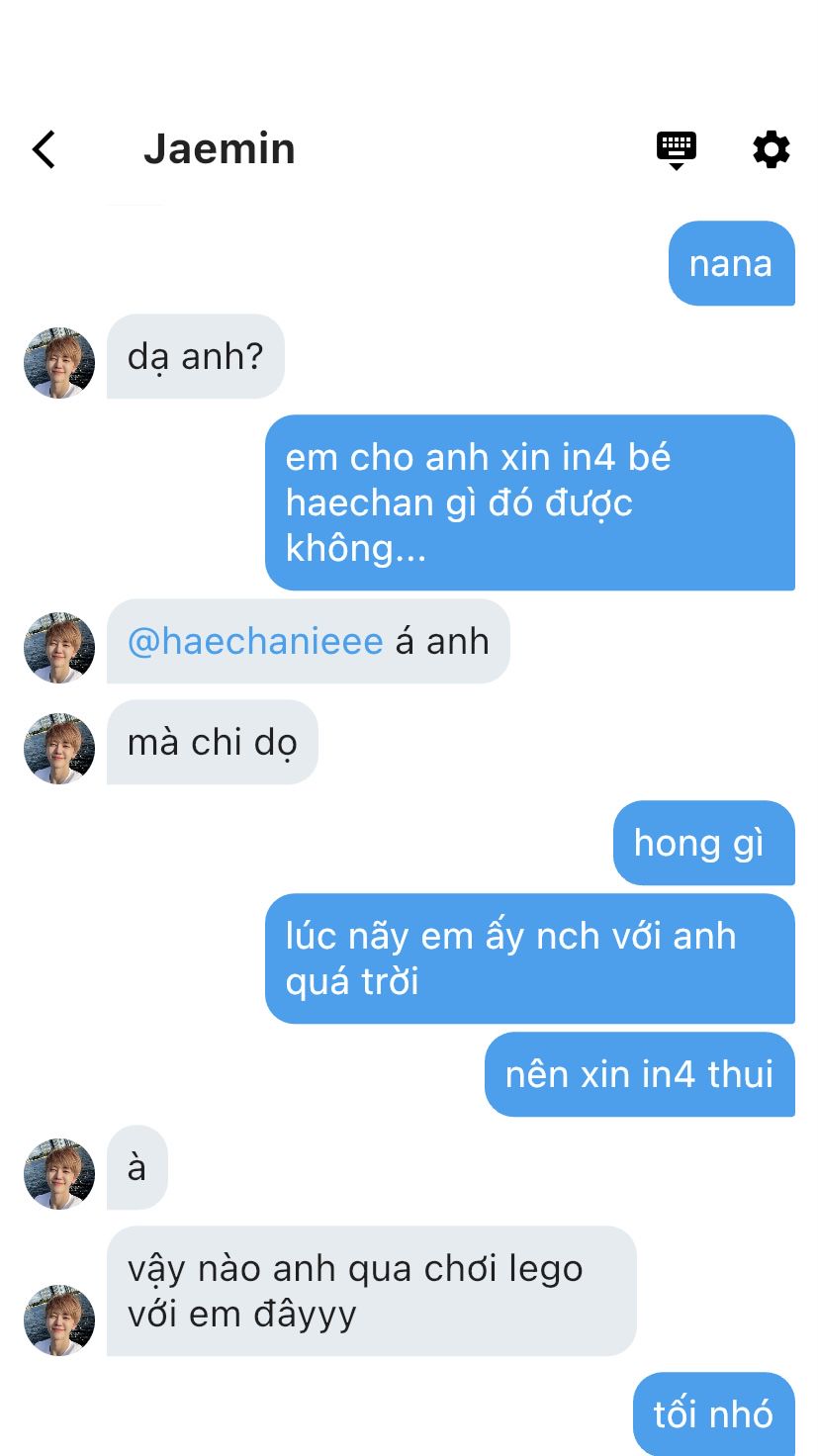Select the "nên xin in4 thui" bubble
The height and width of the screenshot is (1456, 818).
pyautogui.click(x=640, y=1074)
